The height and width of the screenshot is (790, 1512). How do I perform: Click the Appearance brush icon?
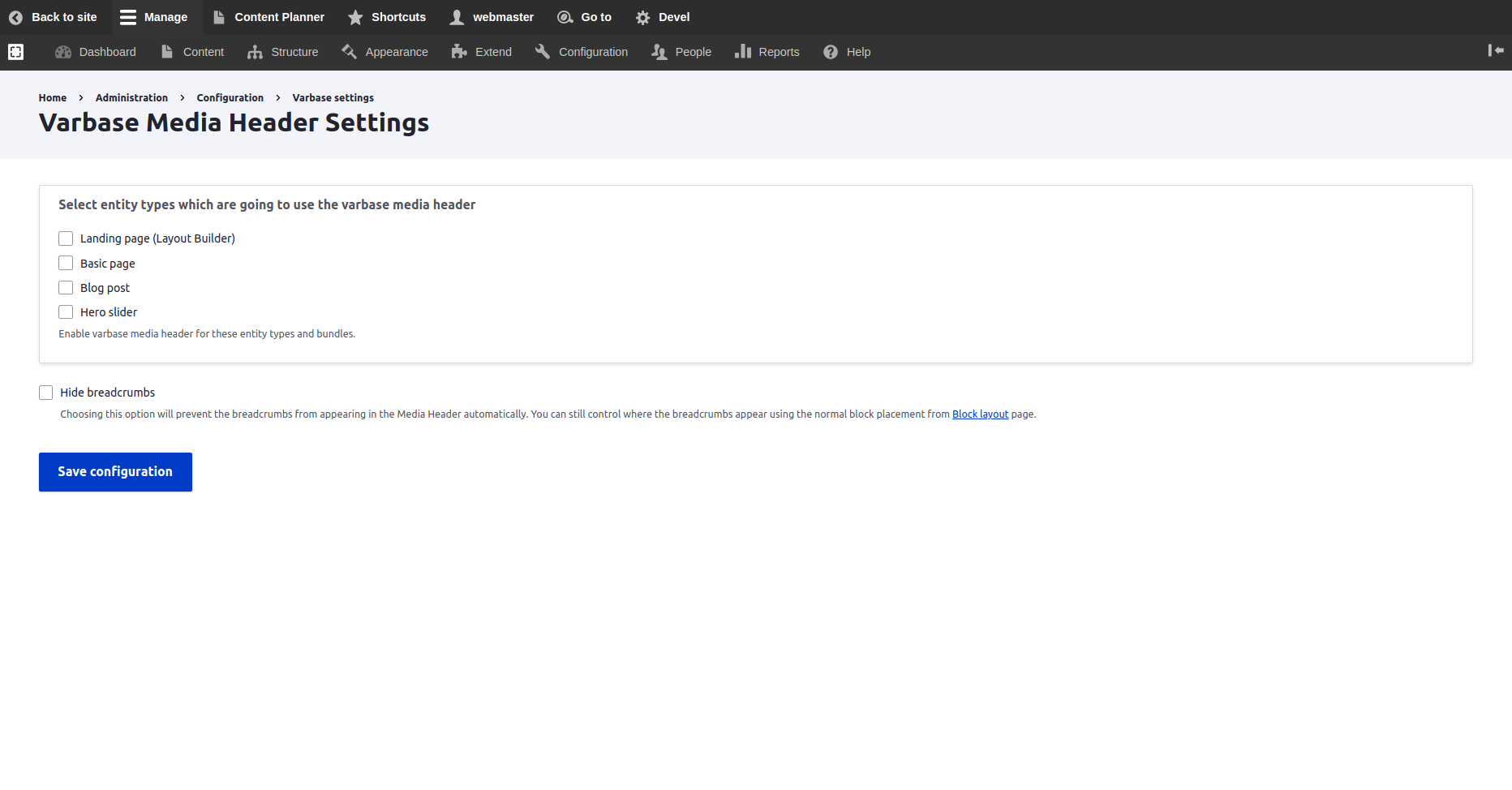click(350, 52)
